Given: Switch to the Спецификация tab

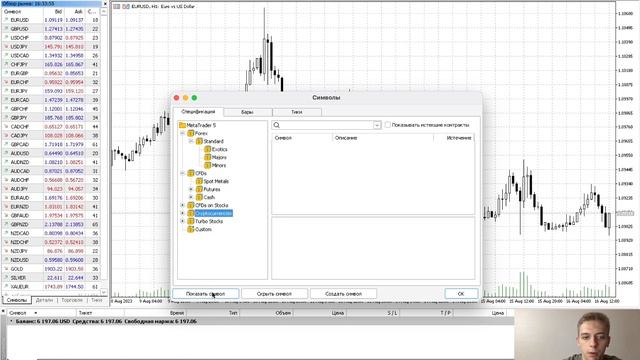Looking at the screenshot, I should [198, 112].
